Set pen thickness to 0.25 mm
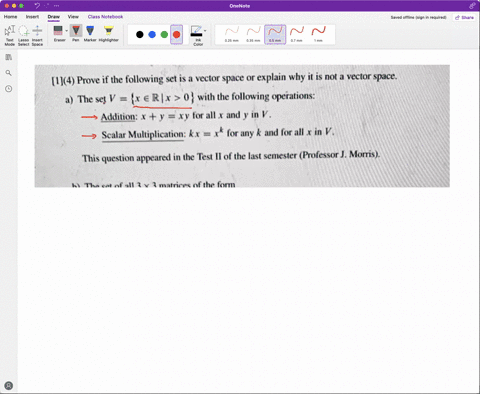480x394 pixels. click(x=232, y=34)
